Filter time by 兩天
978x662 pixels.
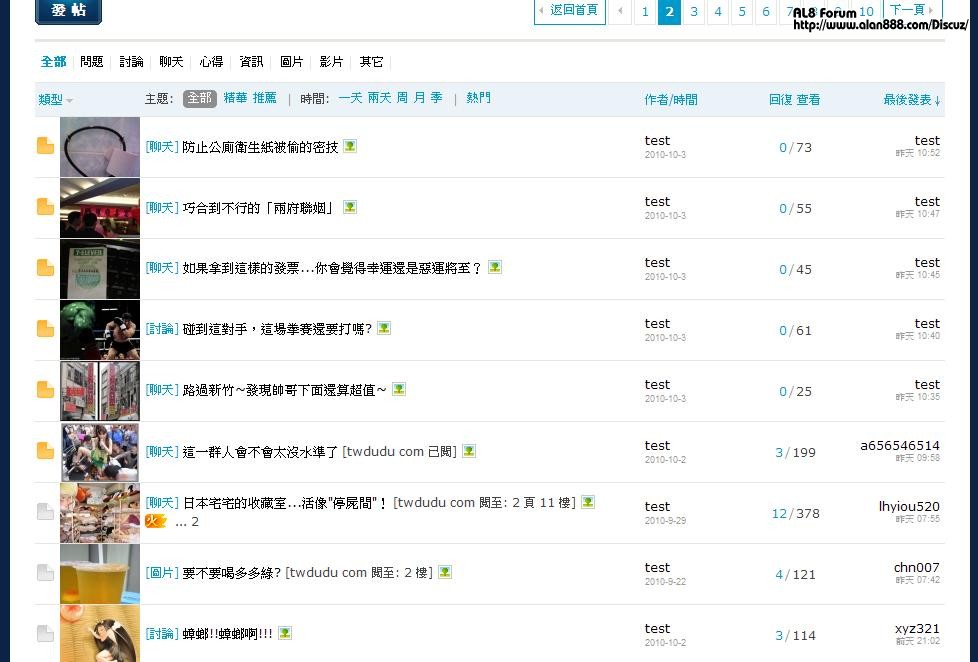tap(379, 98)
